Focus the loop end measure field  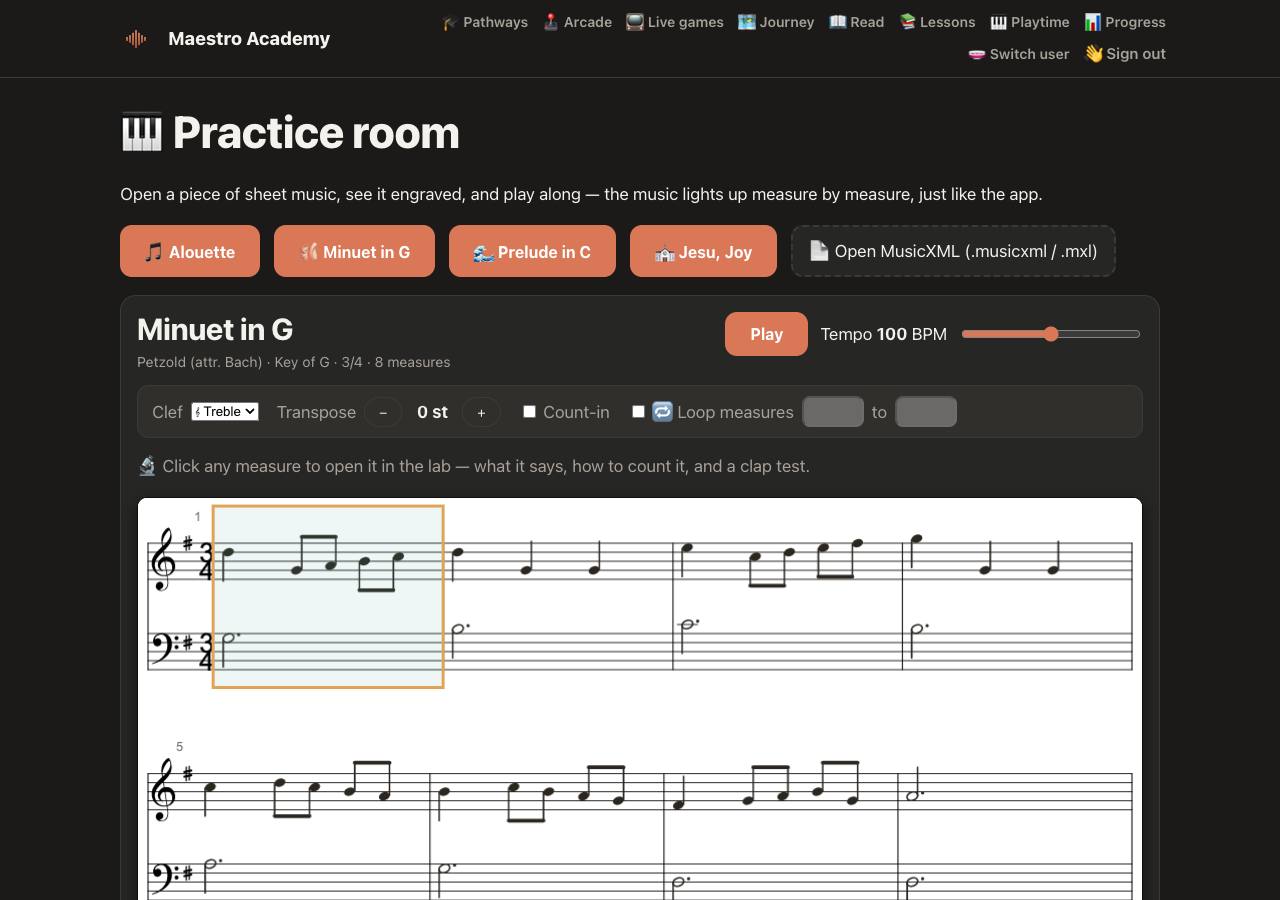click(x=926, y=412)
